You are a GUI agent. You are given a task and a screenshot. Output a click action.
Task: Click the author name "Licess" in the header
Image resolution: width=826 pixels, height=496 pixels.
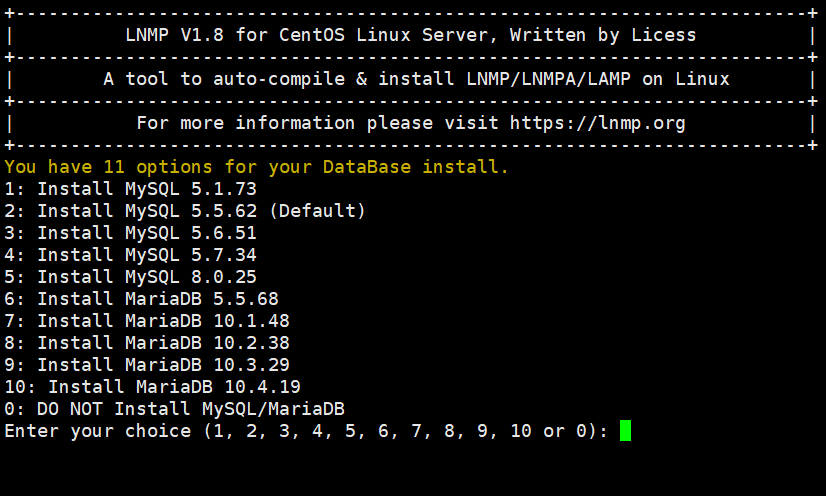point(663,35)
